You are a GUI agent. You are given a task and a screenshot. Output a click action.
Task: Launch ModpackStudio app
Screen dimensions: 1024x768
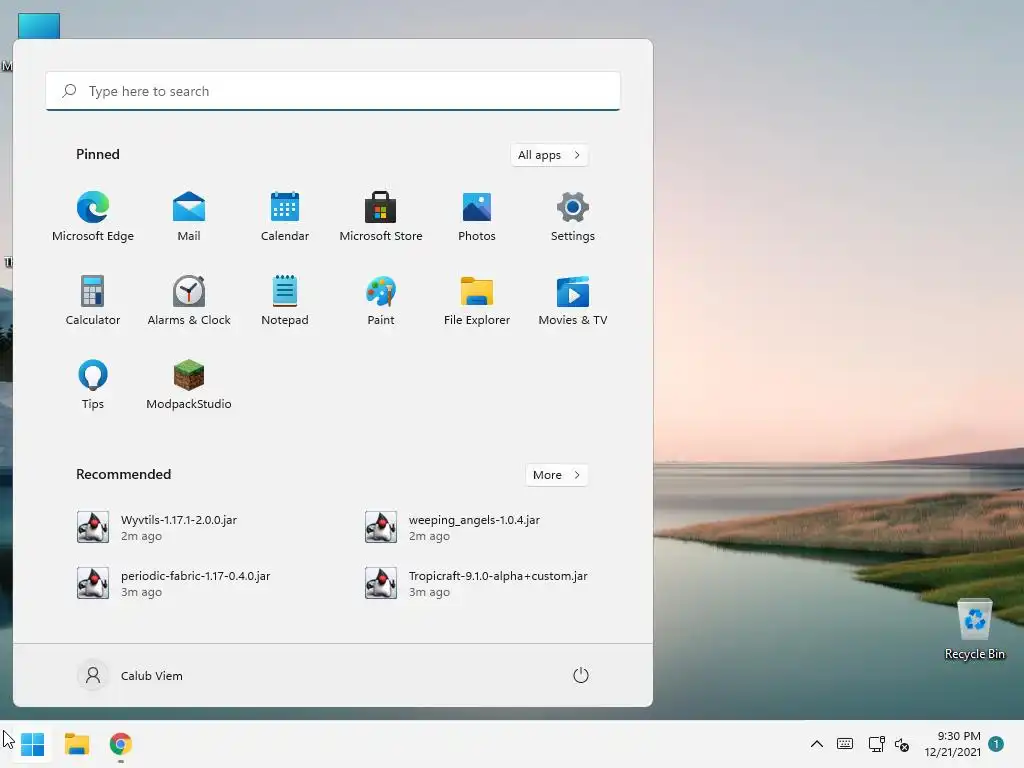(189, 384)
